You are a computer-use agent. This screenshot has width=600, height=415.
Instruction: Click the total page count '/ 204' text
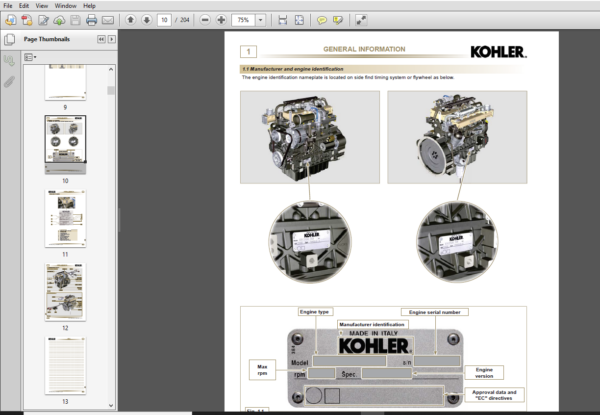pyautogui.click(x=182, y=20)
